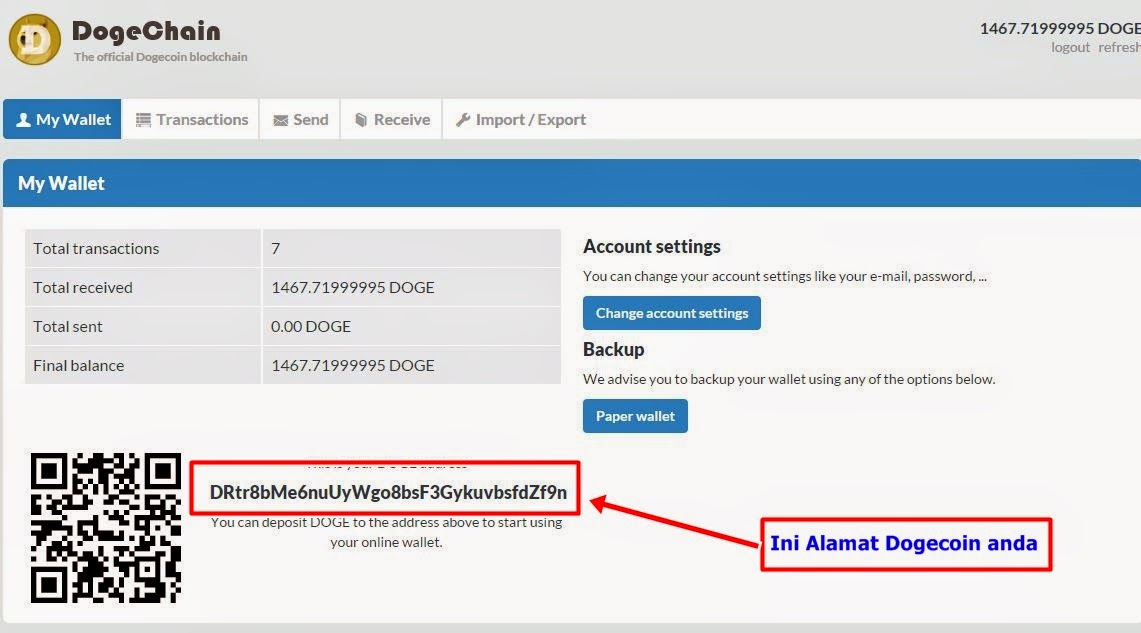
Task: Click the list icon beside Transactions
Action: pos(143,120)
